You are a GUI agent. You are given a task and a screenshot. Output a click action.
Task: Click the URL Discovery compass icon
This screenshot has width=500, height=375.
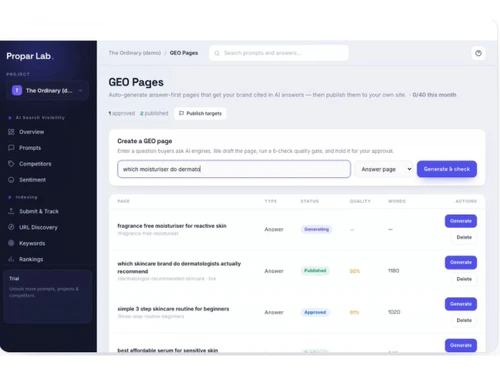pyautogui.click(x=11, y=227)
